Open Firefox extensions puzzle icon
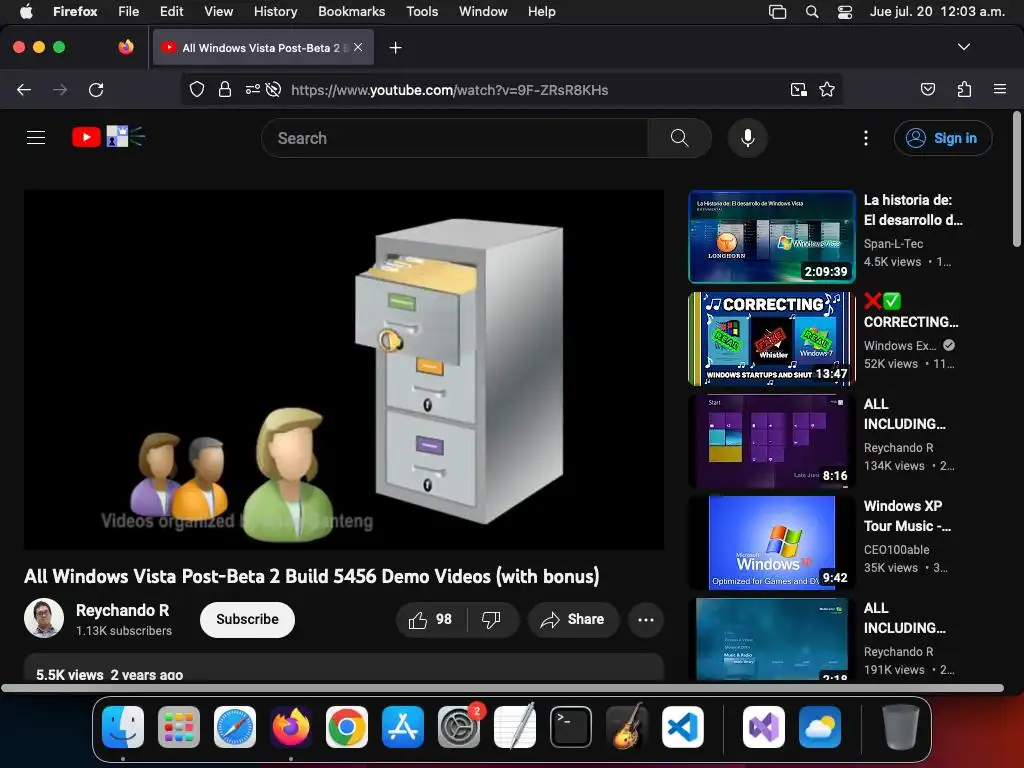The height and width of the screenshot is (768, 1024). pos(964,89)
